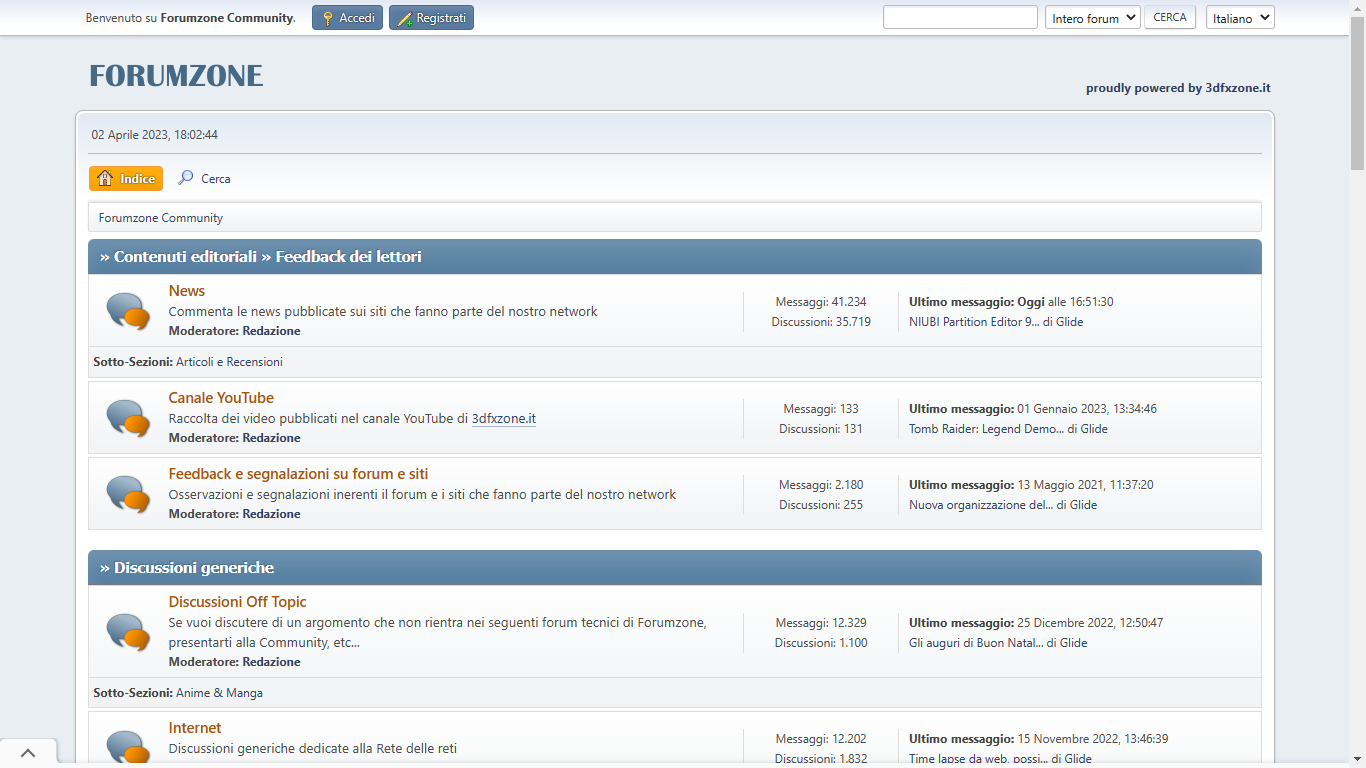This screenshot has height=768, width=1366.
Task: Click the FORUMZONE logo title
Action: 176,76
